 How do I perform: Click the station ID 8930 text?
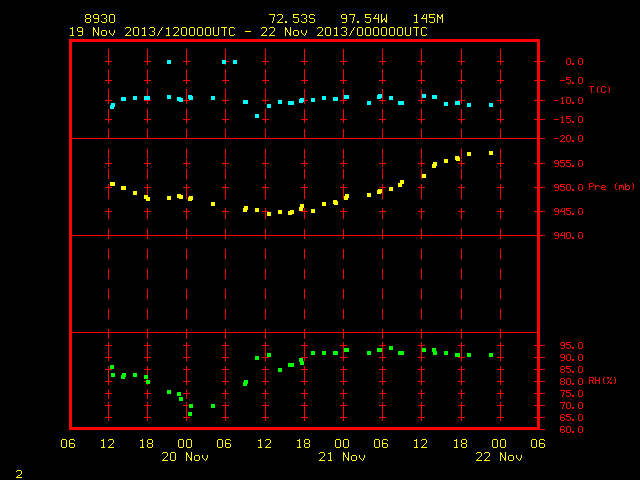pyautogui.click(x=100, y=19)
